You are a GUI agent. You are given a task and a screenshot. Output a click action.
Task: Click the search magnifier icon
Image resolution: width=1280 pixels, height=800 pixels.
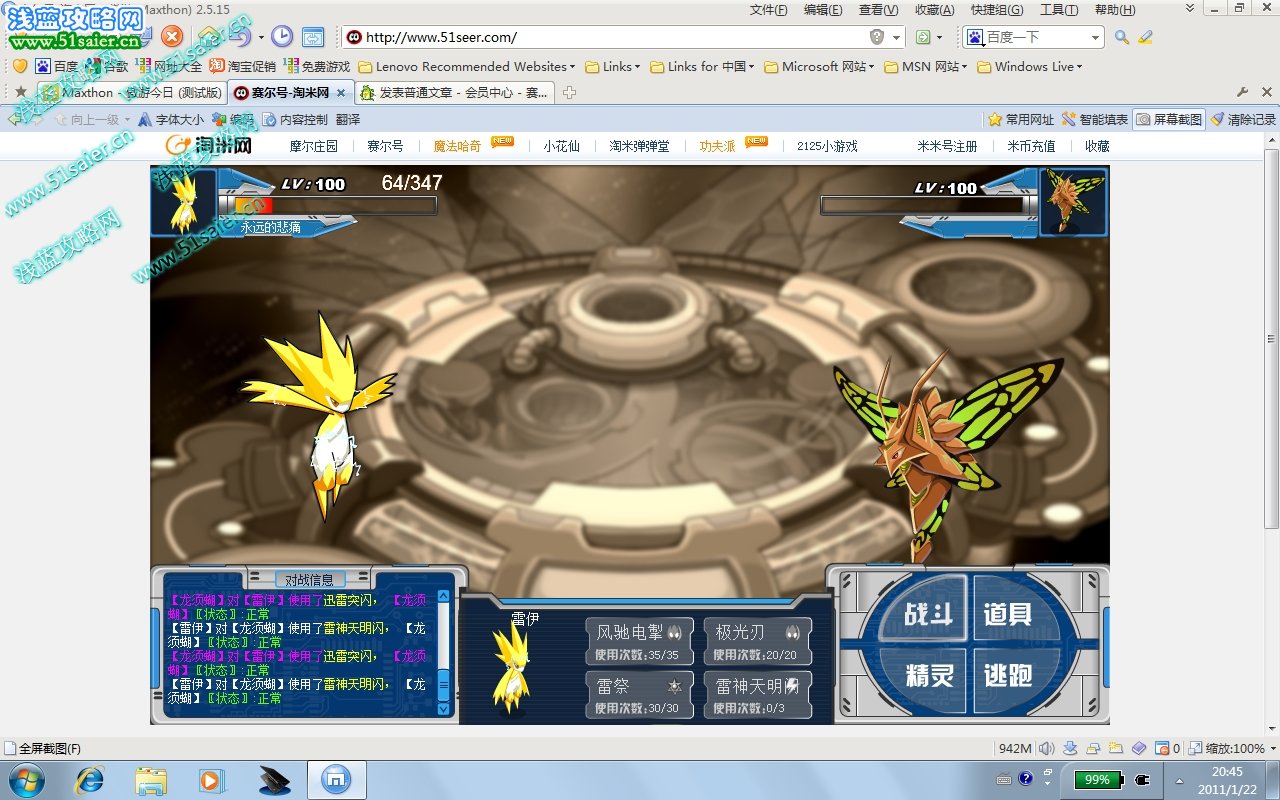1122,37
